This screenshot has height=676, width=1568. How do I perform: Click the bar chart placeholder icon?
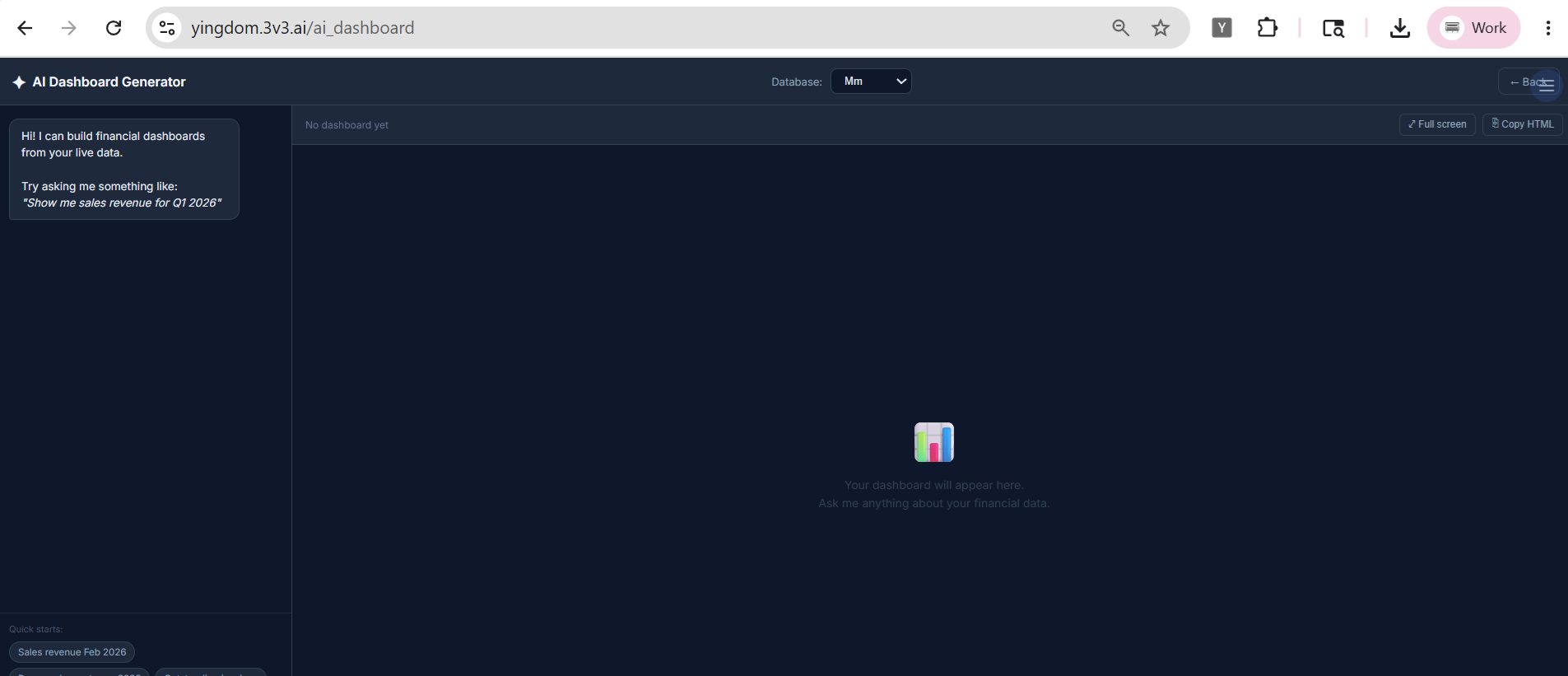click(x=933, y=442)
